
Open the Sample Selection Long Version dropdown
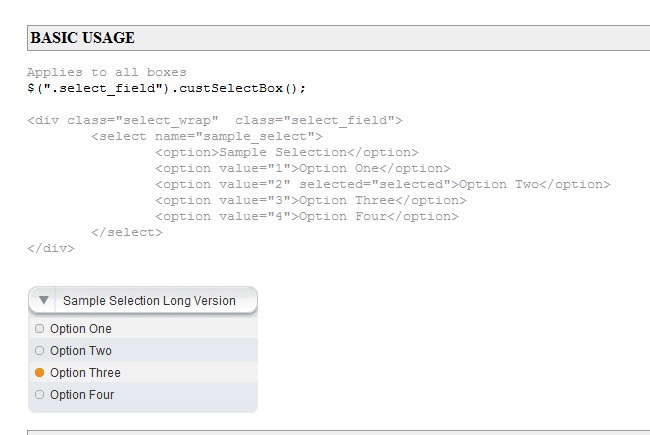pyautogui.click(x=148, y=301)
